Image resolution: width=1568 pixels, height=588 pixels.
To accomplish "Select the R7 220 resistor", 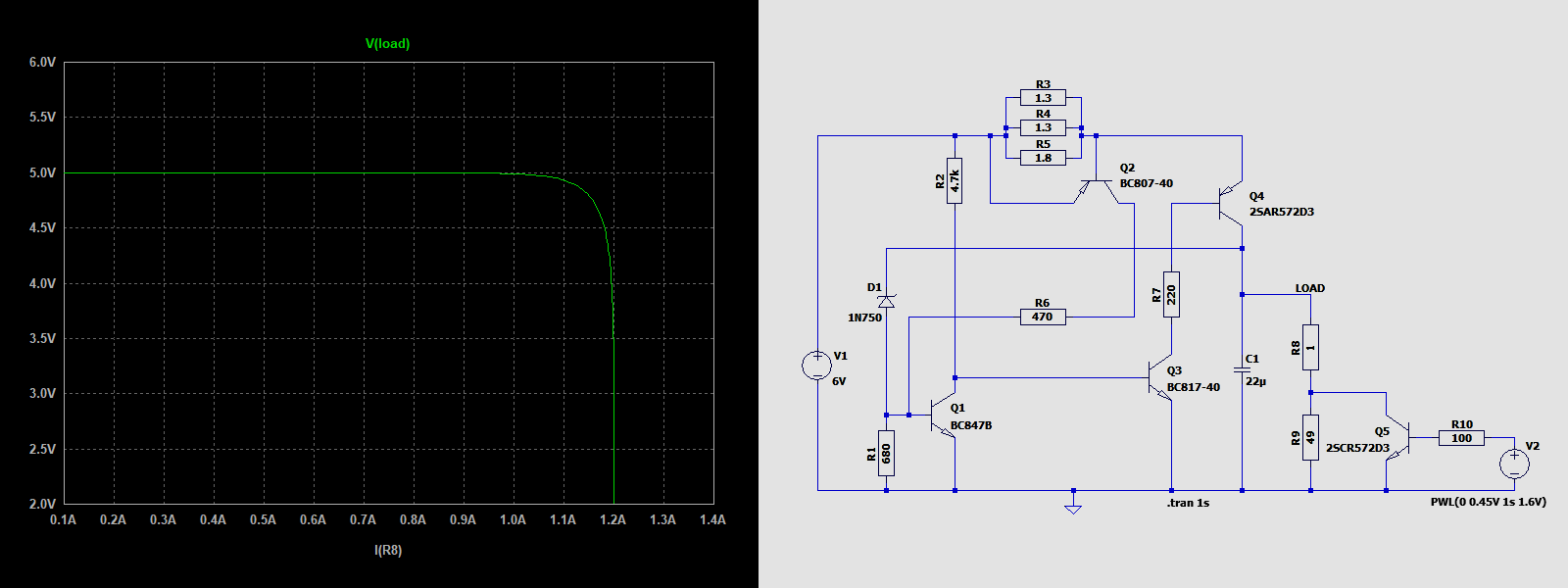I will 1171,294.
